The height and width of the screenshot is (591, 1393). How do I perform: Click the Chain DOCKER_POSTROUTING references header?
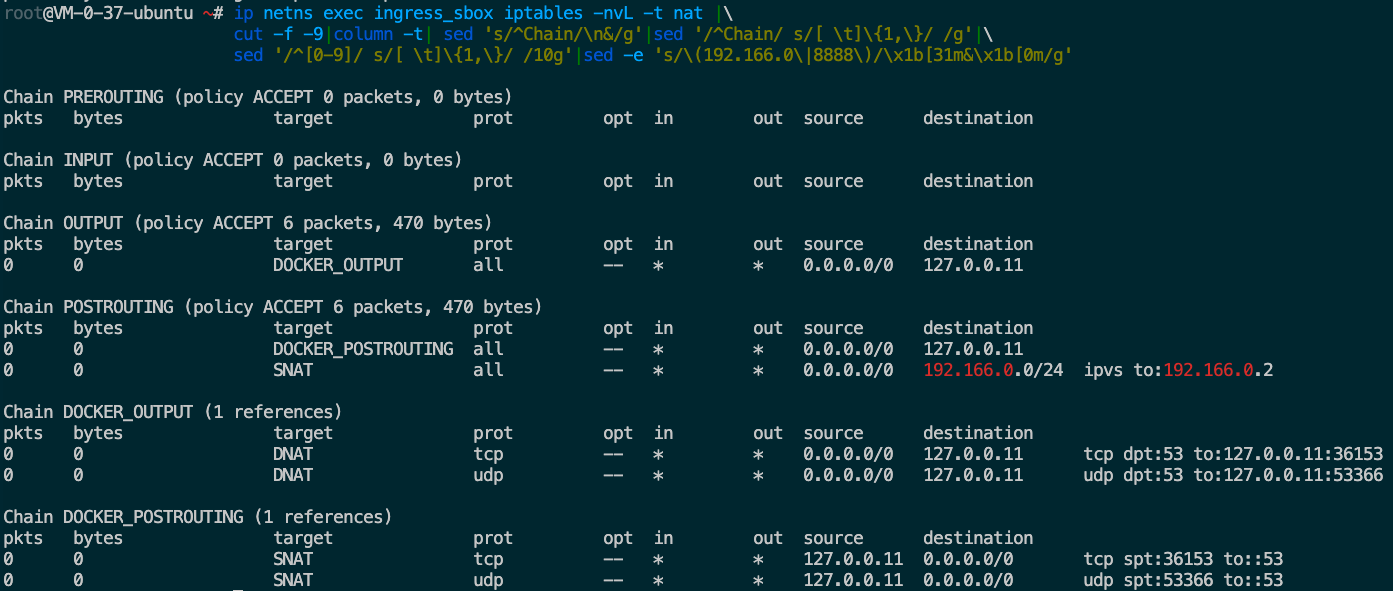coord(197,517)
